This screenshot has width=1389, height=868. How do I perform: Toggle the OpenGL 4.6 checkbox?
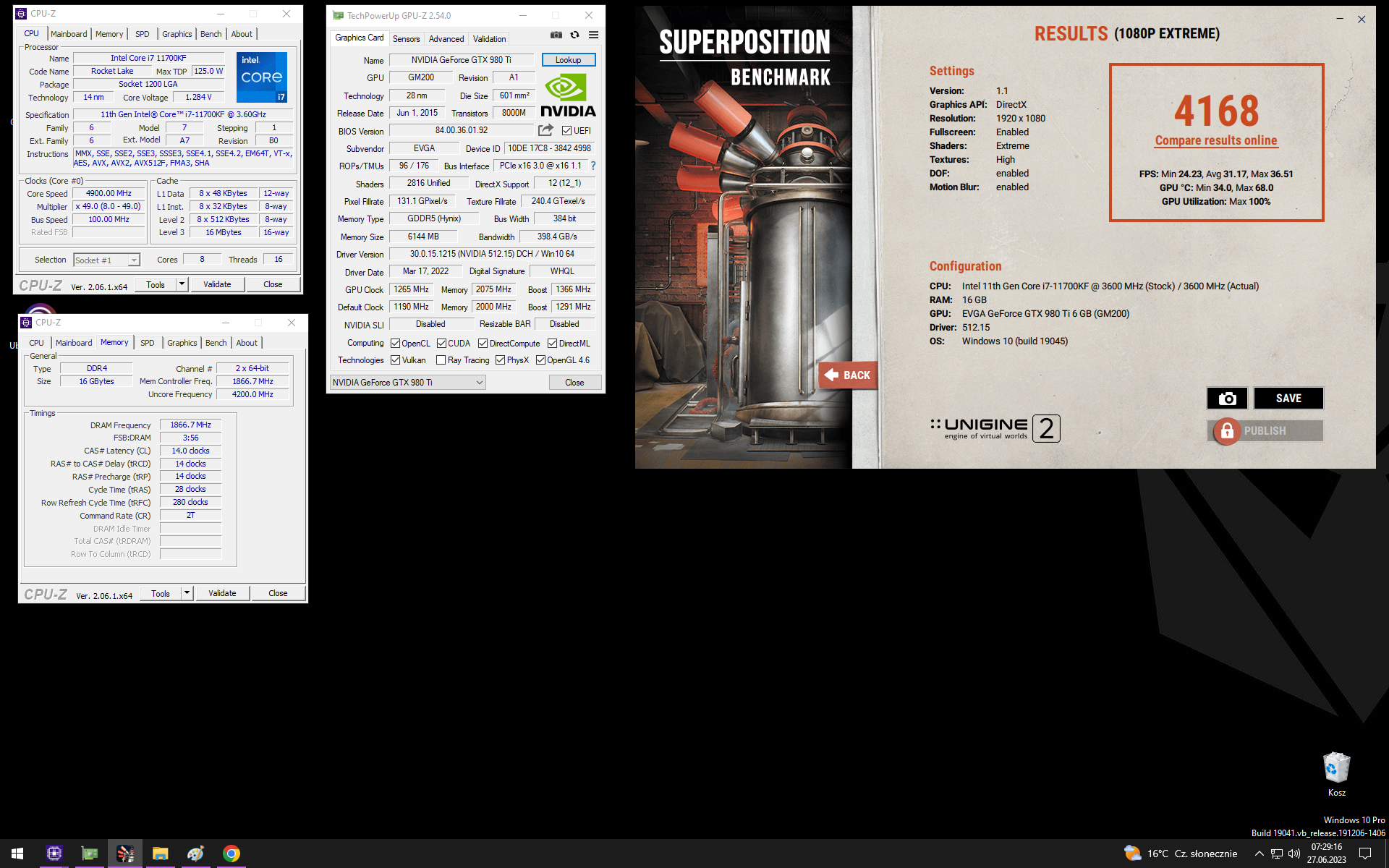click(540, 360)
